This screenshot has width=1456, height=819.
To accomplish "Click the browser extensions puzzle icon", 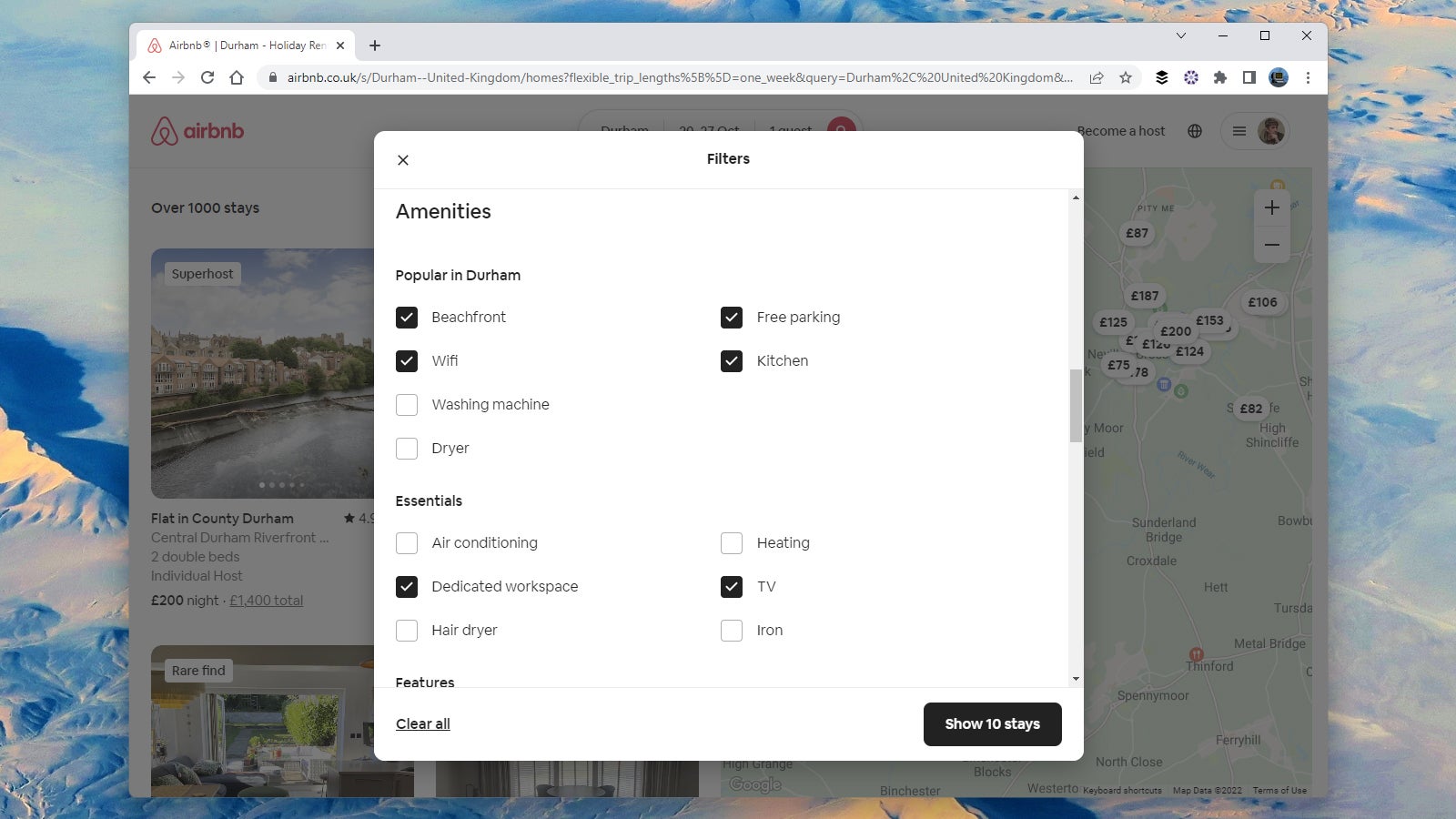I will (x=1220, y=77).
